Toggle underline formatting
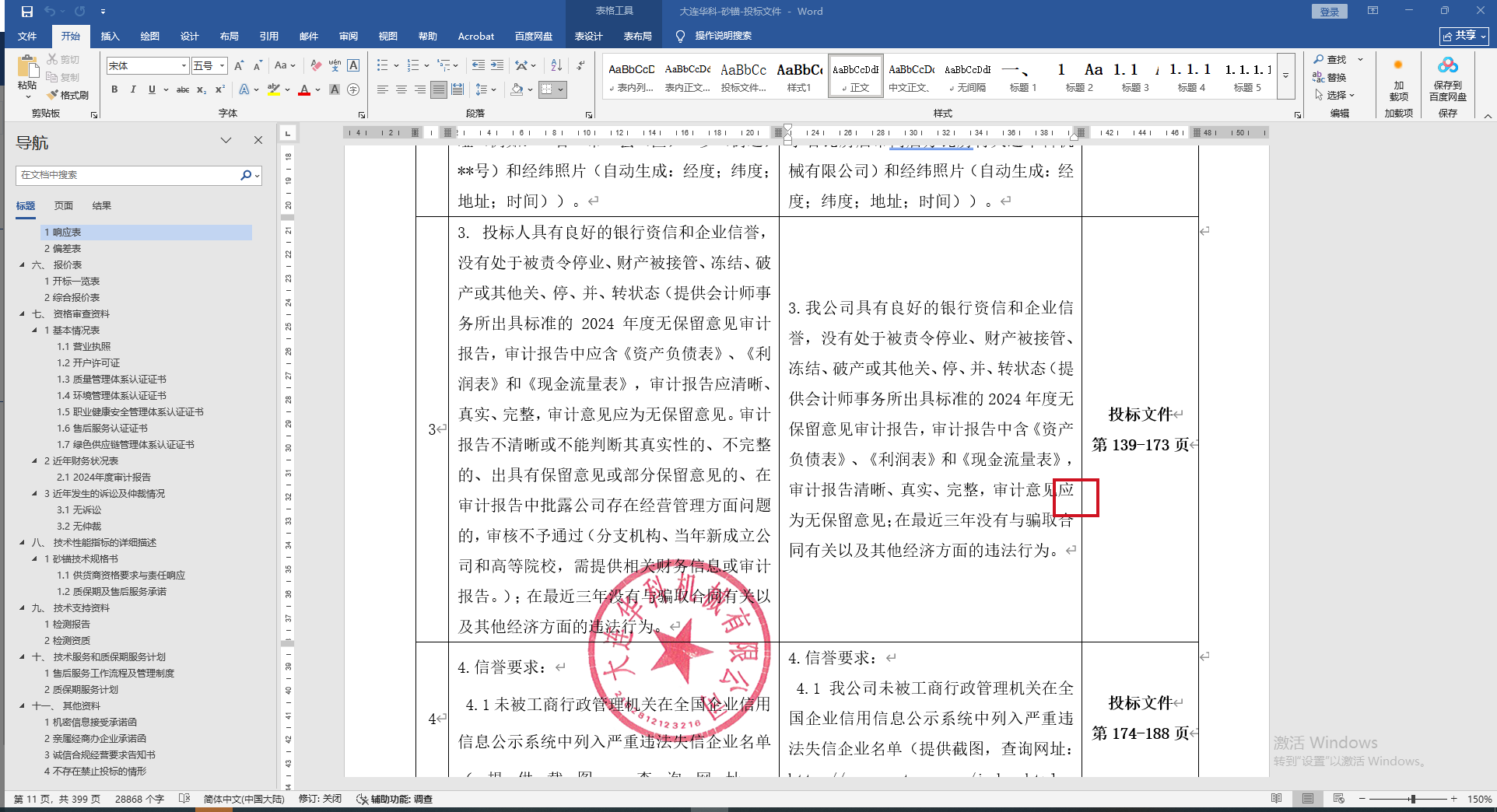1497x812 pixels. (152, 89)
